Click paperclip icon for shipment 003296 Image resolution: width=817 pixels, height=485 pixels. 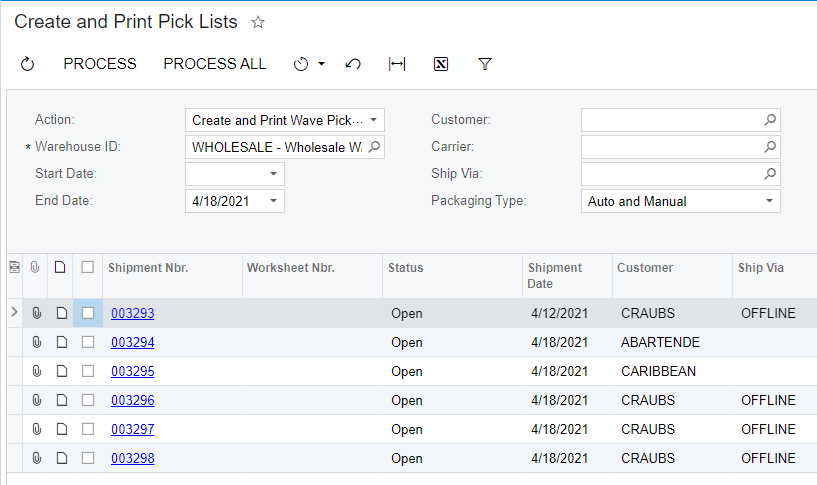(x=36, y=400)
